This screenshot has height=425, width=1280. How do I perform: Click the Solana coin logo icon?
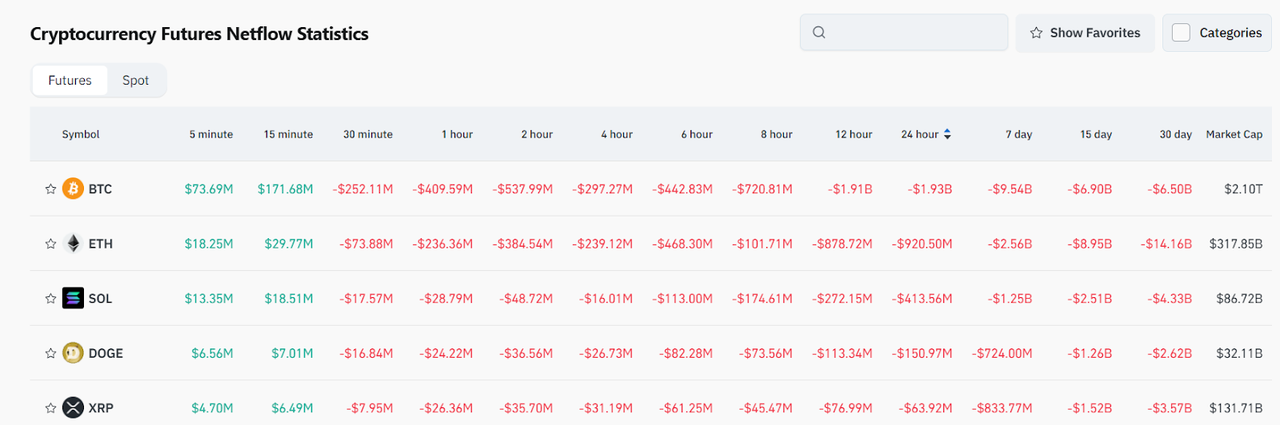[73, 298]
